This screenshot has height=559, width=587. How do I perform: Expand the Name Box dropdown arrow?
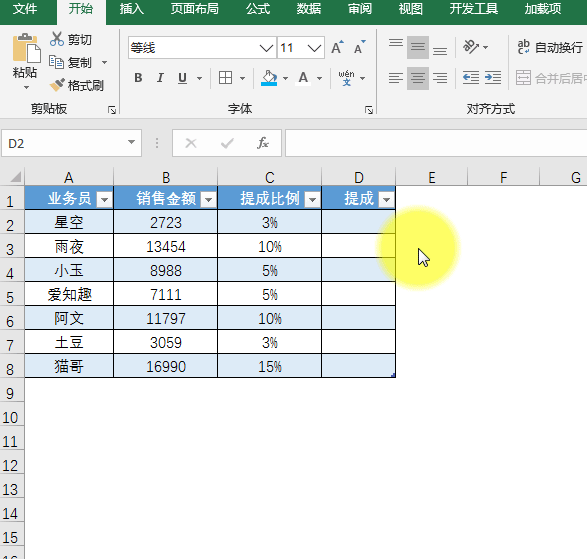coord(131,142)
